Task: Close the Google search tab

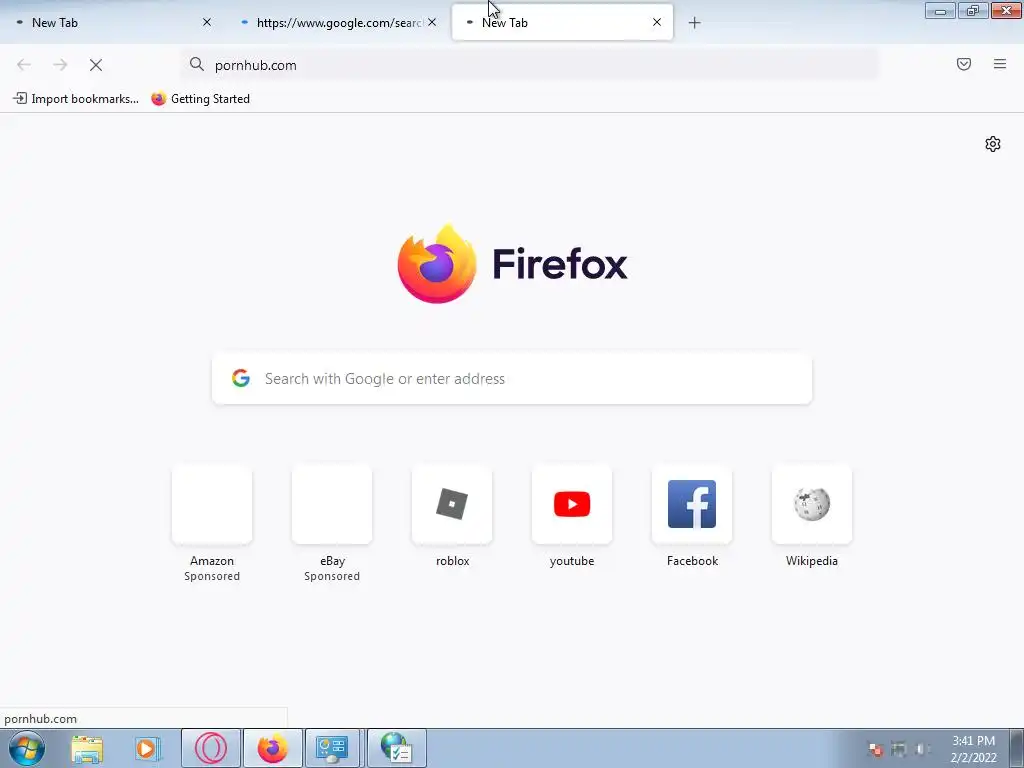Action: [432, 22]
